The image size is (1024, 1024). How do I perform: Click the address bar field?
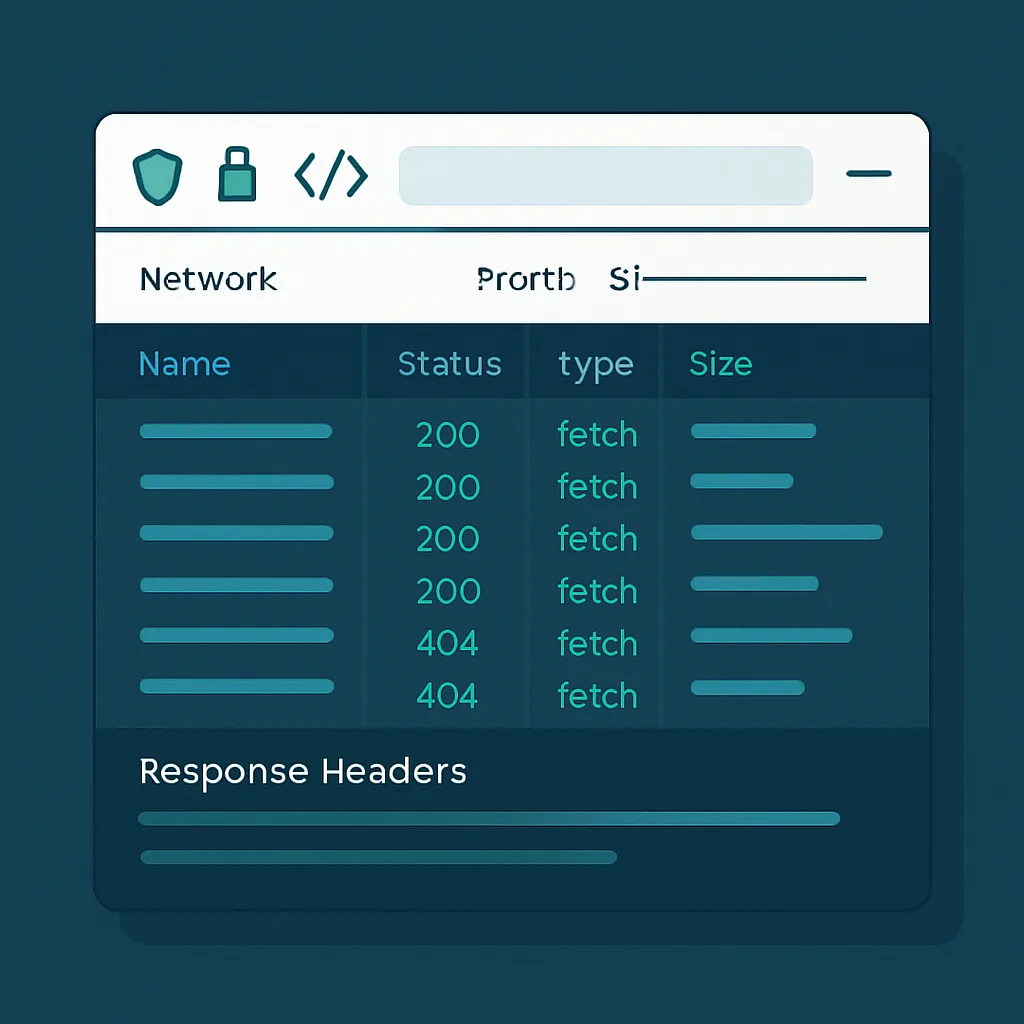coord(605,176)
